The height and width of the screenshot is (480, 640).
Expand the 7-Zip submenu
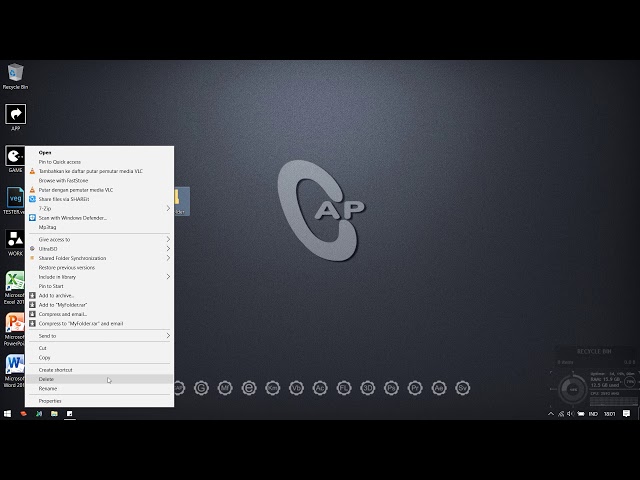click(x=100, y=209)
